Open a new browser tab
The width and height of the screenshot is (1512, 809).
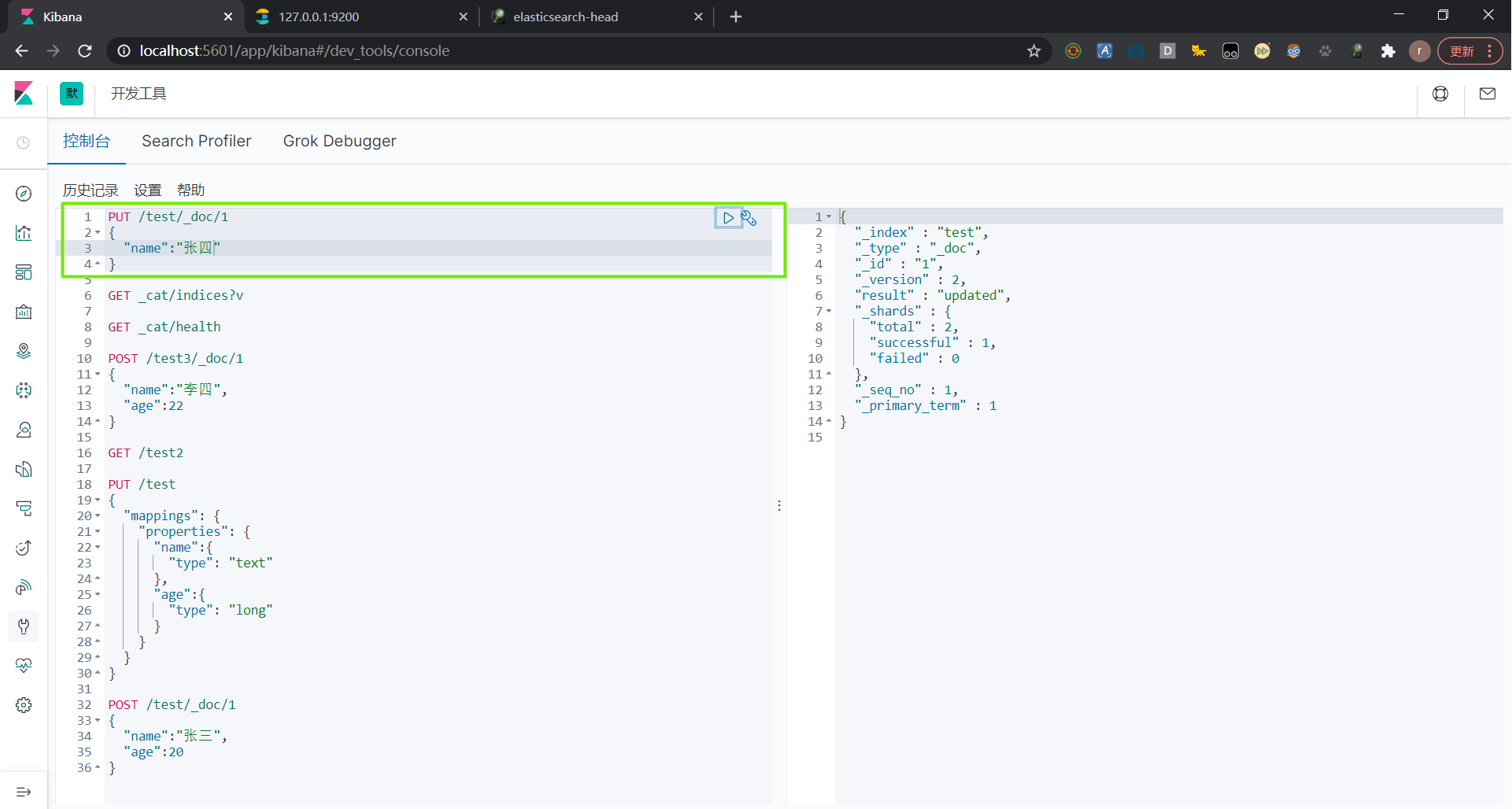point(736,17)
